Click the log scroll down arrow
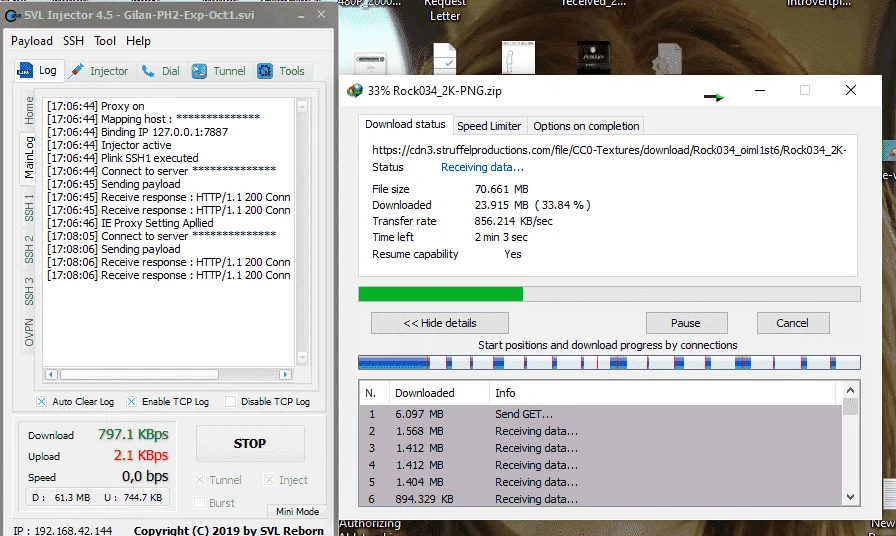Screen dimensions: 896x536 [x=302, y=358]
